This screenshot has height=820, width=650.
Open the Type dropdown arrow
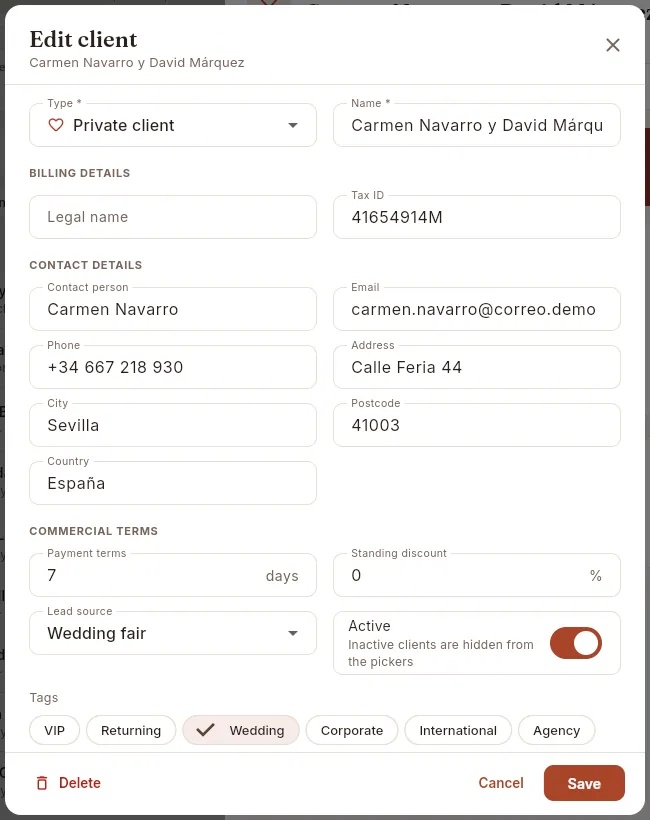(x=293, y=126)
